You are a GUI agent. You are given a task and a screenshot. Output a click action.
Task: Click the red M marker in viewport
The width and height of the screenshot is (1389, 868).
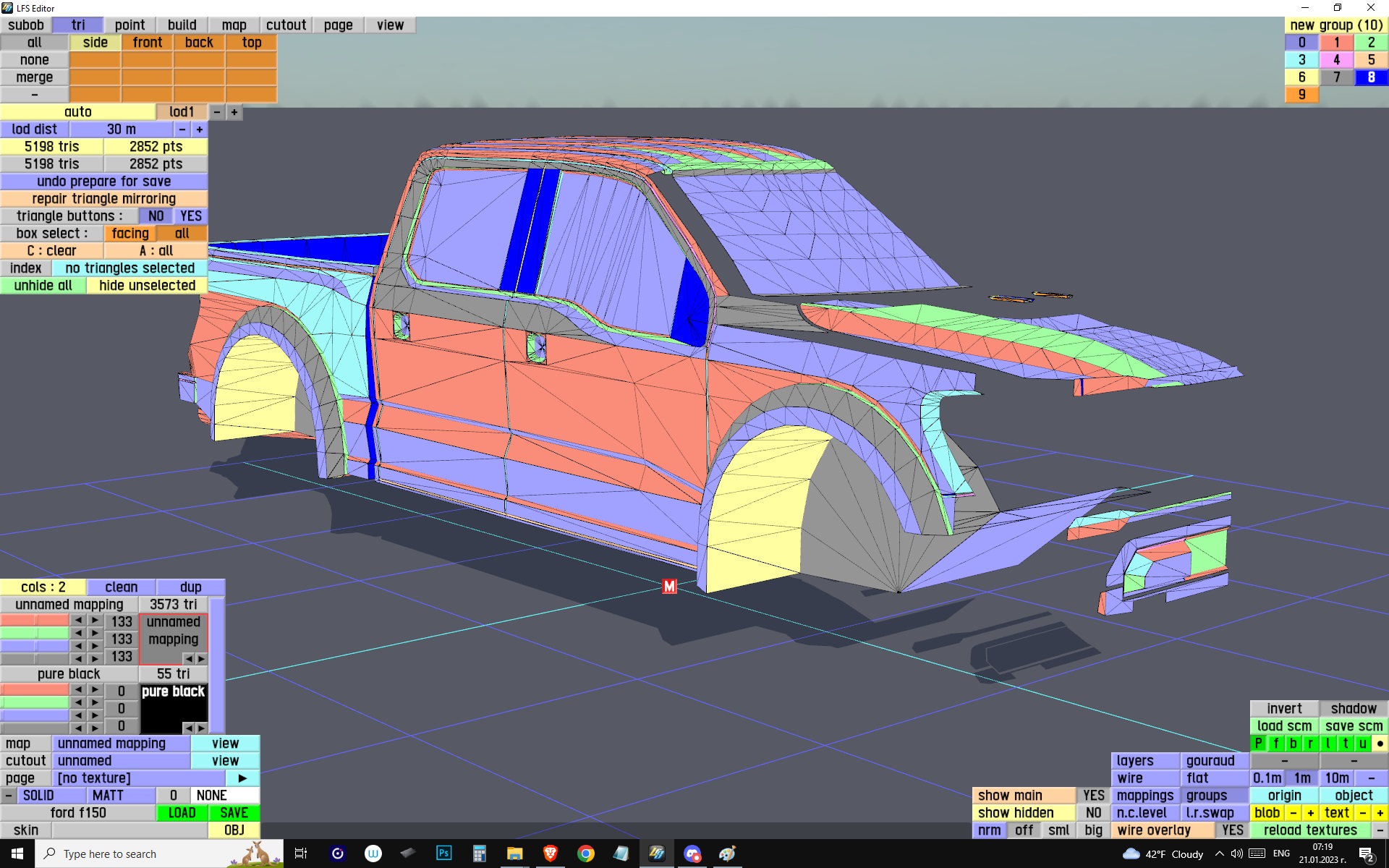(x=669, y=587)
